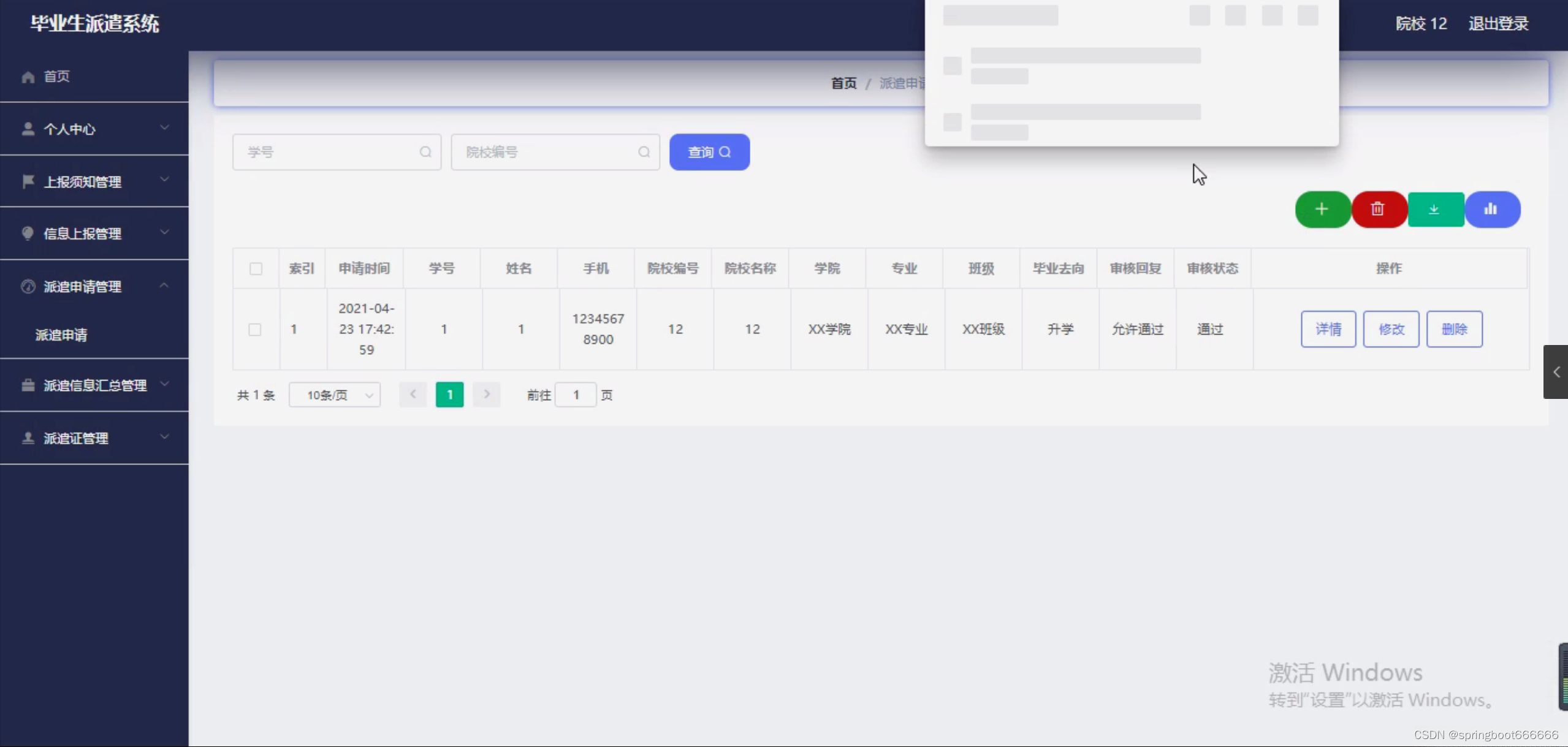
Task: Go to next page arrow
Action: (487, 395)
